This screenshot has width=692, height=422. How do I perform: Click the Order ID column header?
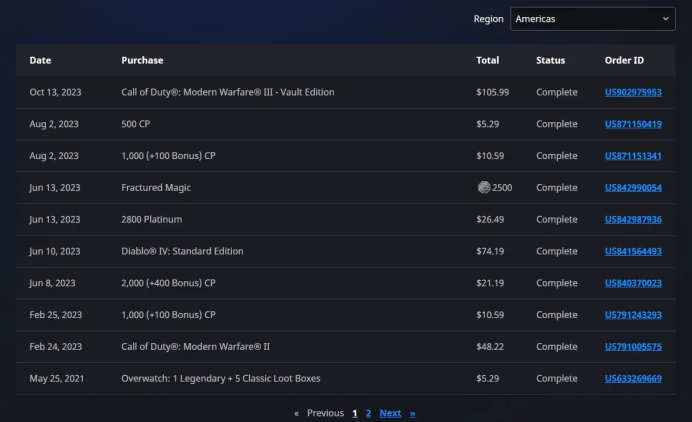[624, 60]
